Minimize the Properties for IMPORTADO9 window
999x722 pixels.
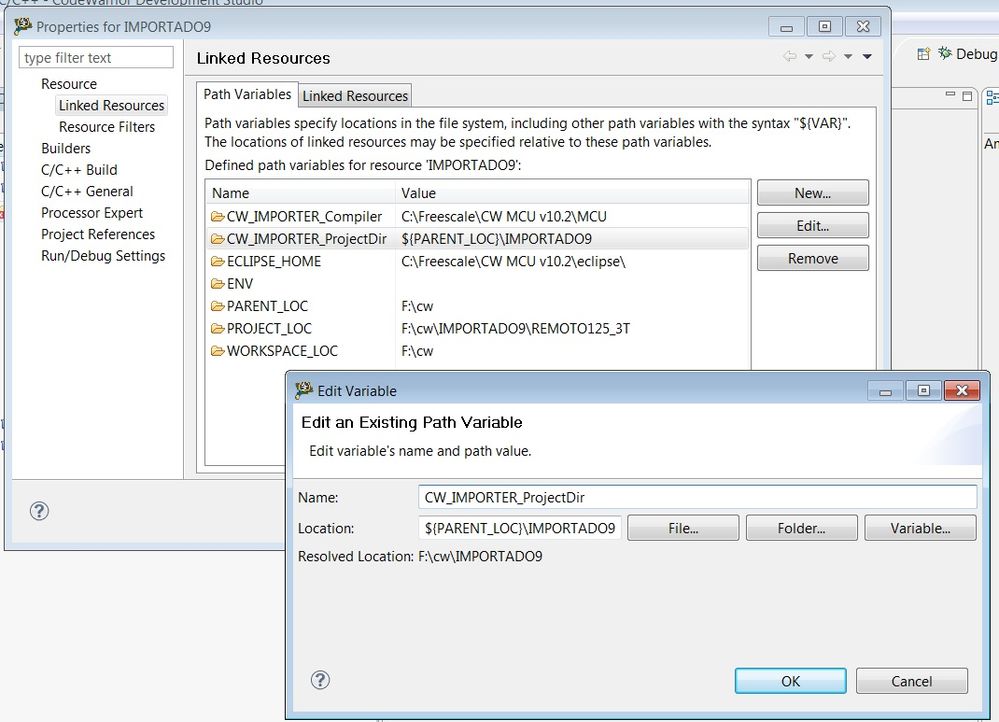point(786,27)
